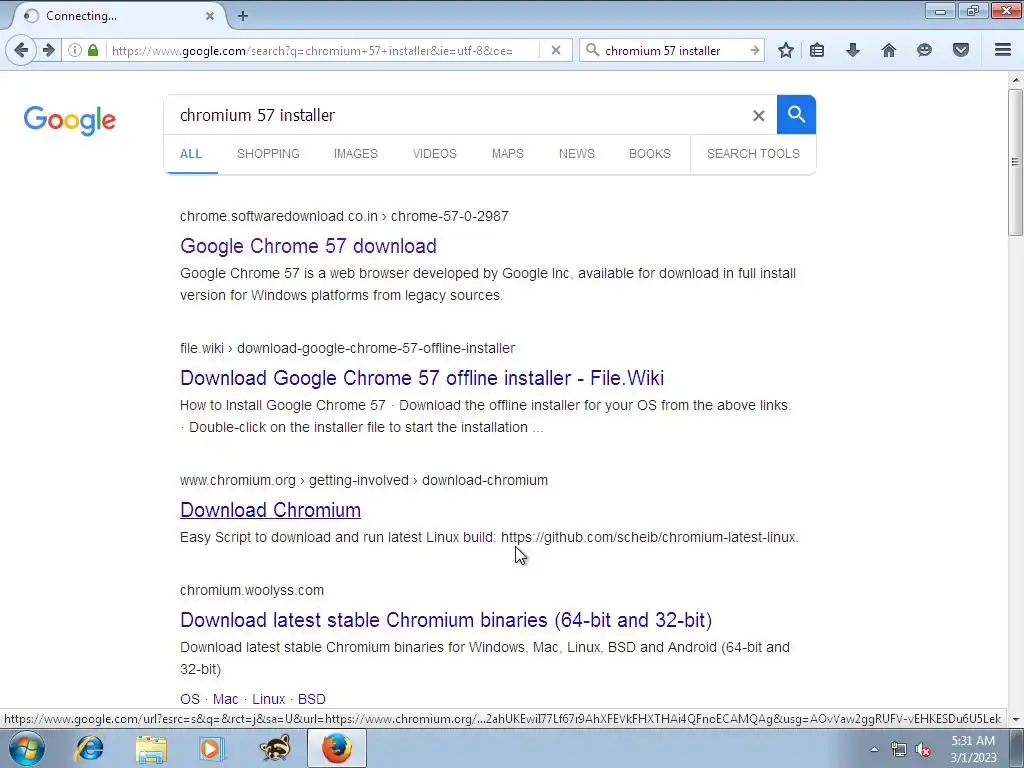
Task: Open the Google Chrome 57 download result
Action: click(x=308, y=246)
